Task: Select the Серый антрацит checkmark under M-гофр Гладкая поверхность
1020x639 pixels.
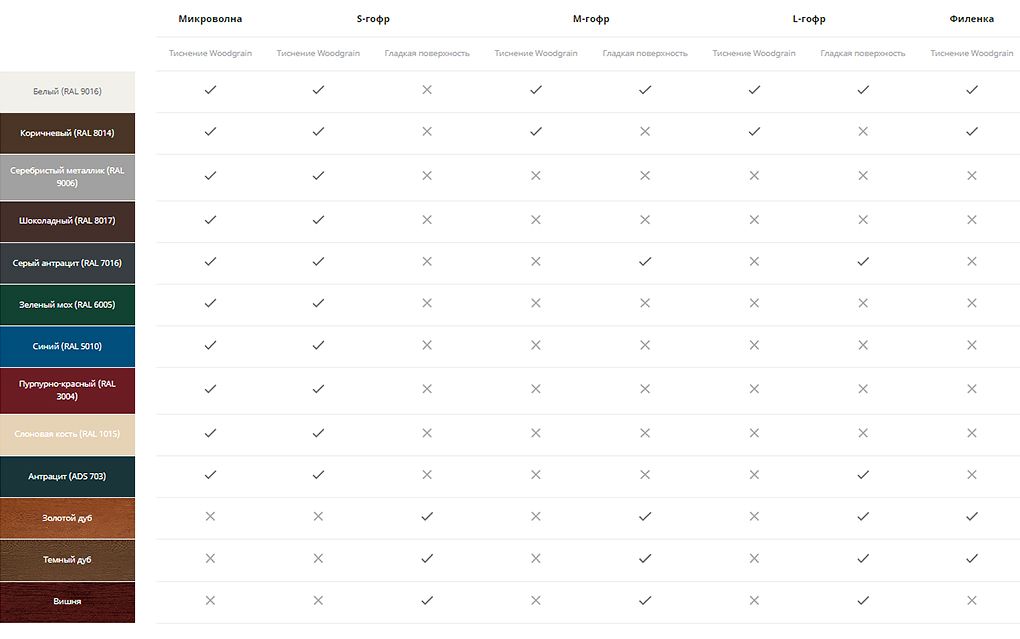Action: 645,262
